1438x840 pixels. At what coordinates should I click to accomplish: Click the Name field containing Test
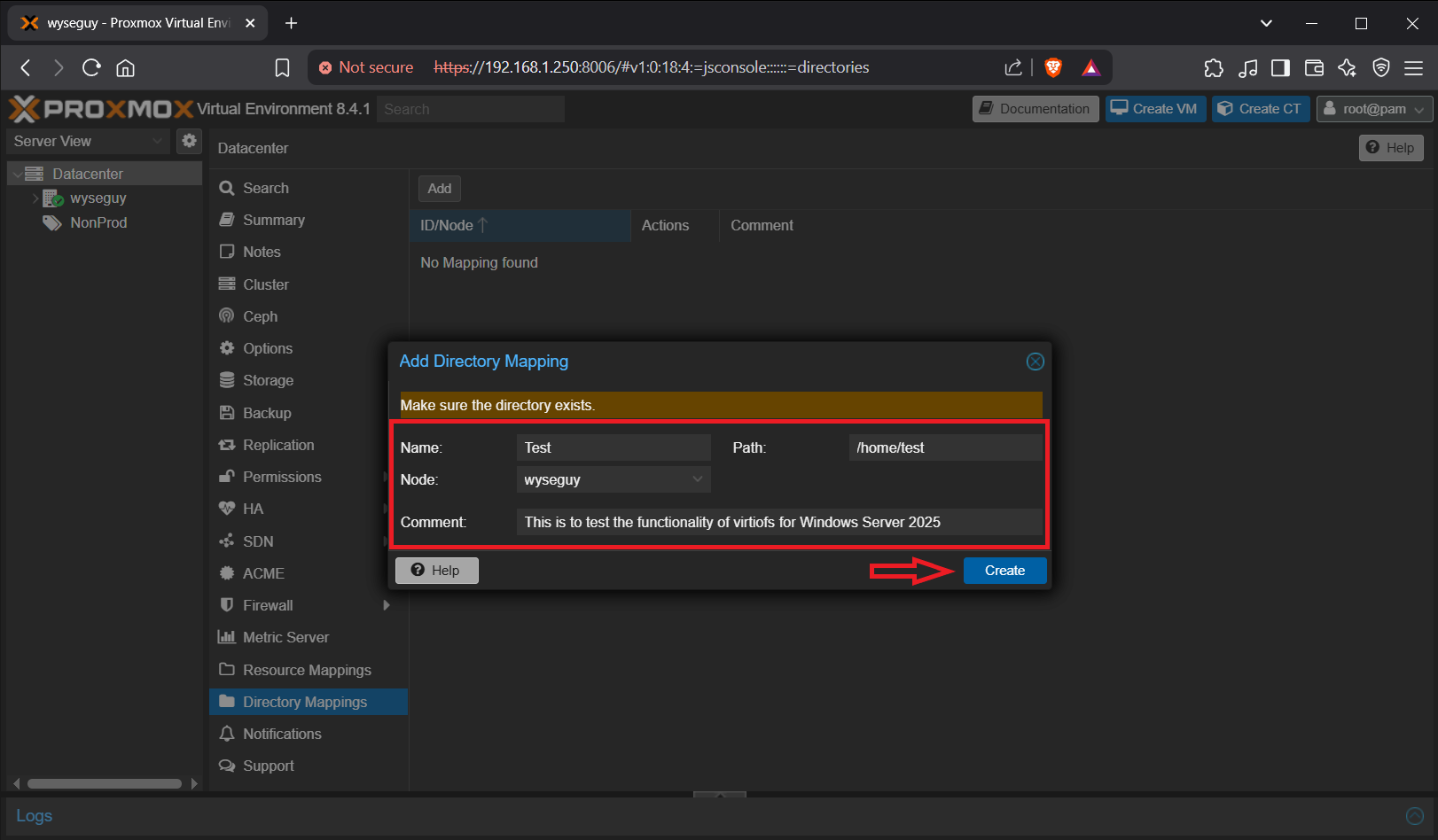click(x=613, y=447)
